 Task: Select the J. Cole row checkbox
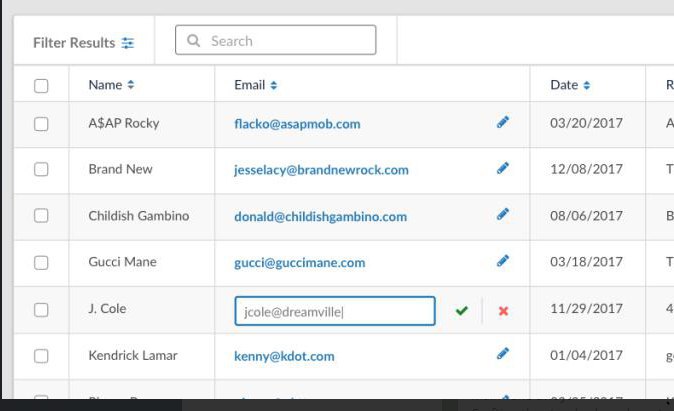pos(41,310)
